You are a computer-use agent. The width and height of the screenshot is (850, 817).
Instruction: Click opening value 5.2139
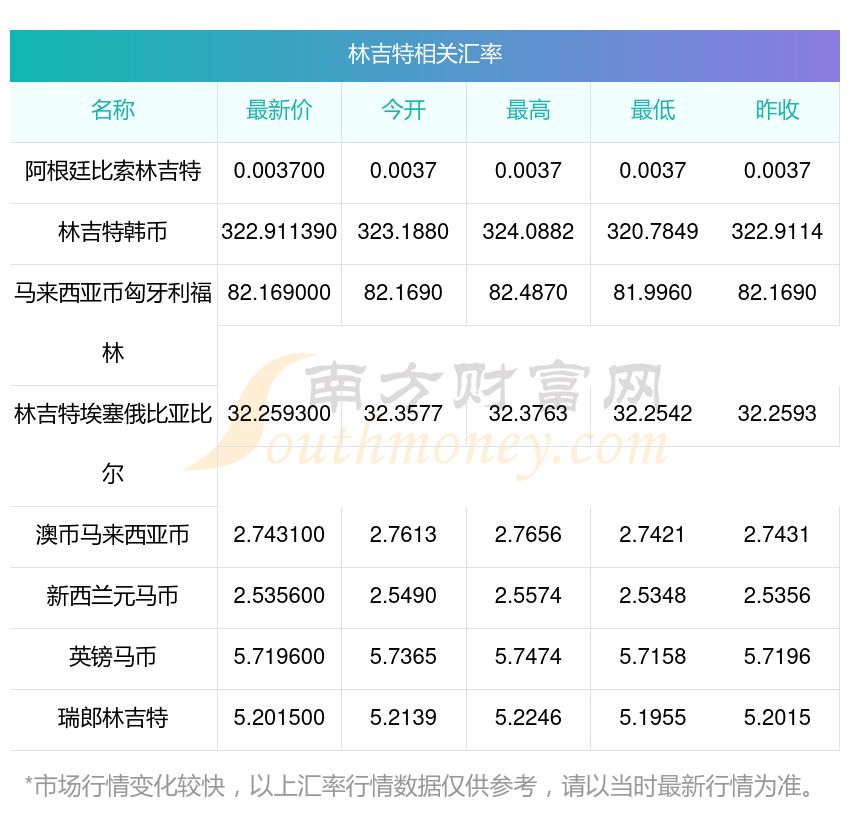403,718
